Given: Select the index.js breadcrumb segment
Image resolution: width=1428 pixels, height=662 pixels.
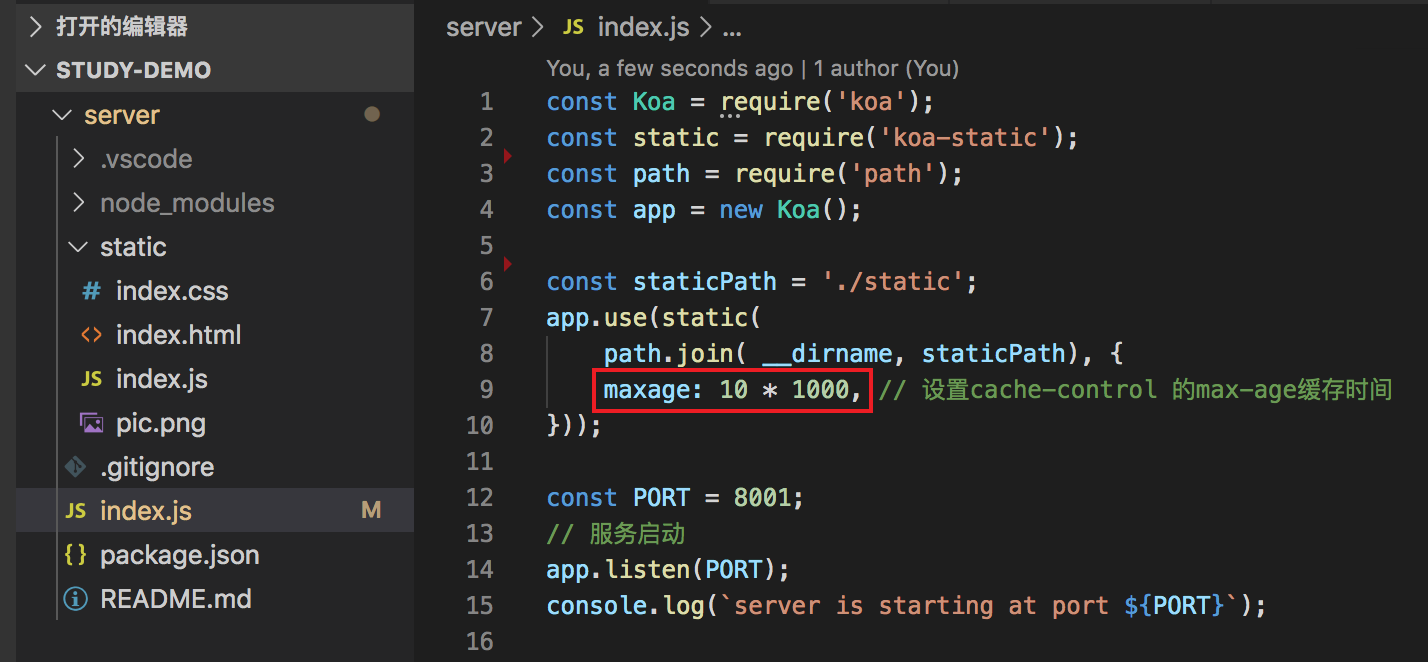Looking at the screenshot, I should pyautogui.click(x=643, y=27).
